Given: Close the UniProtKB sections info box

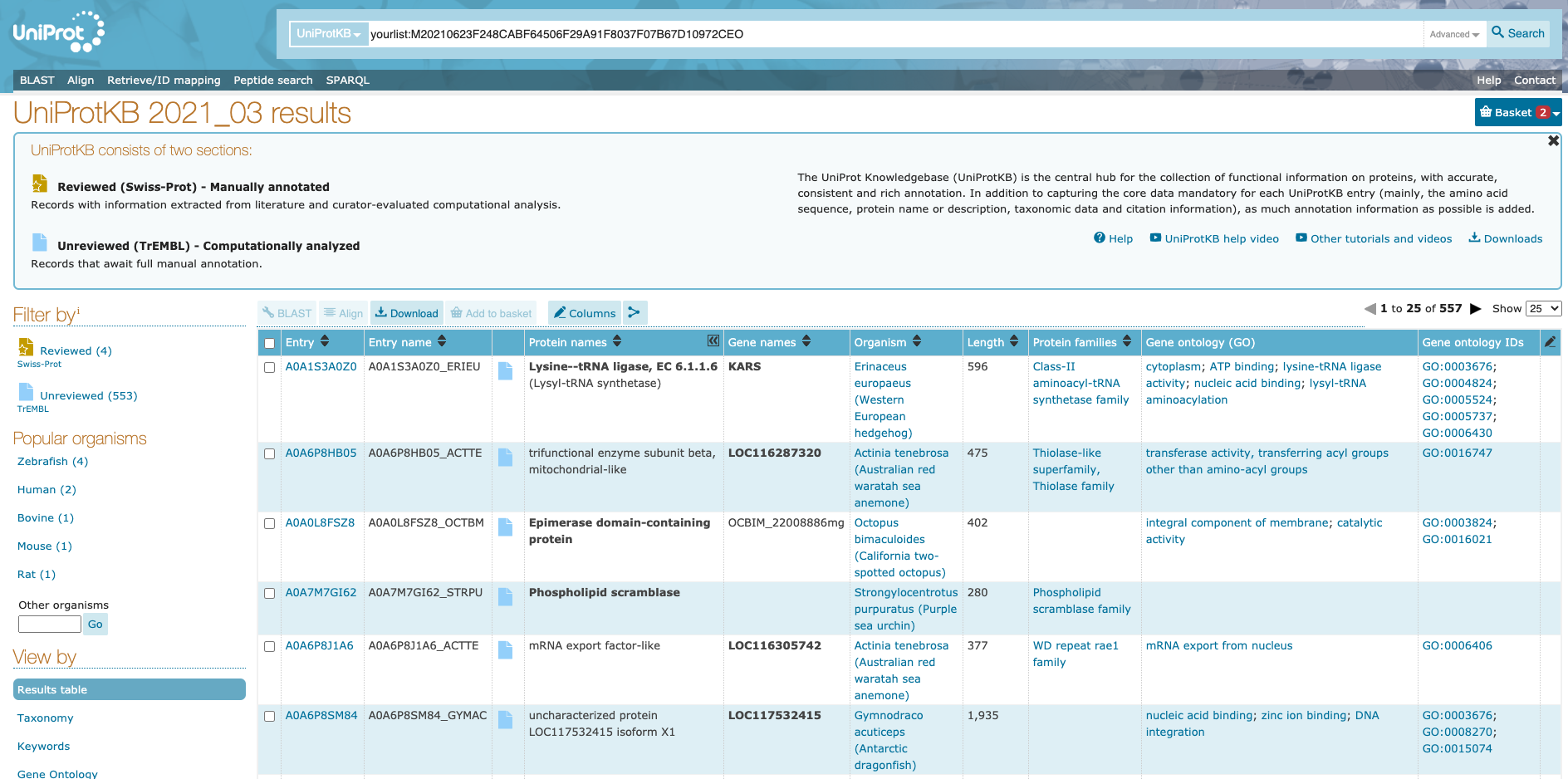Looking at the screenshot, I should click(1553, 141).
